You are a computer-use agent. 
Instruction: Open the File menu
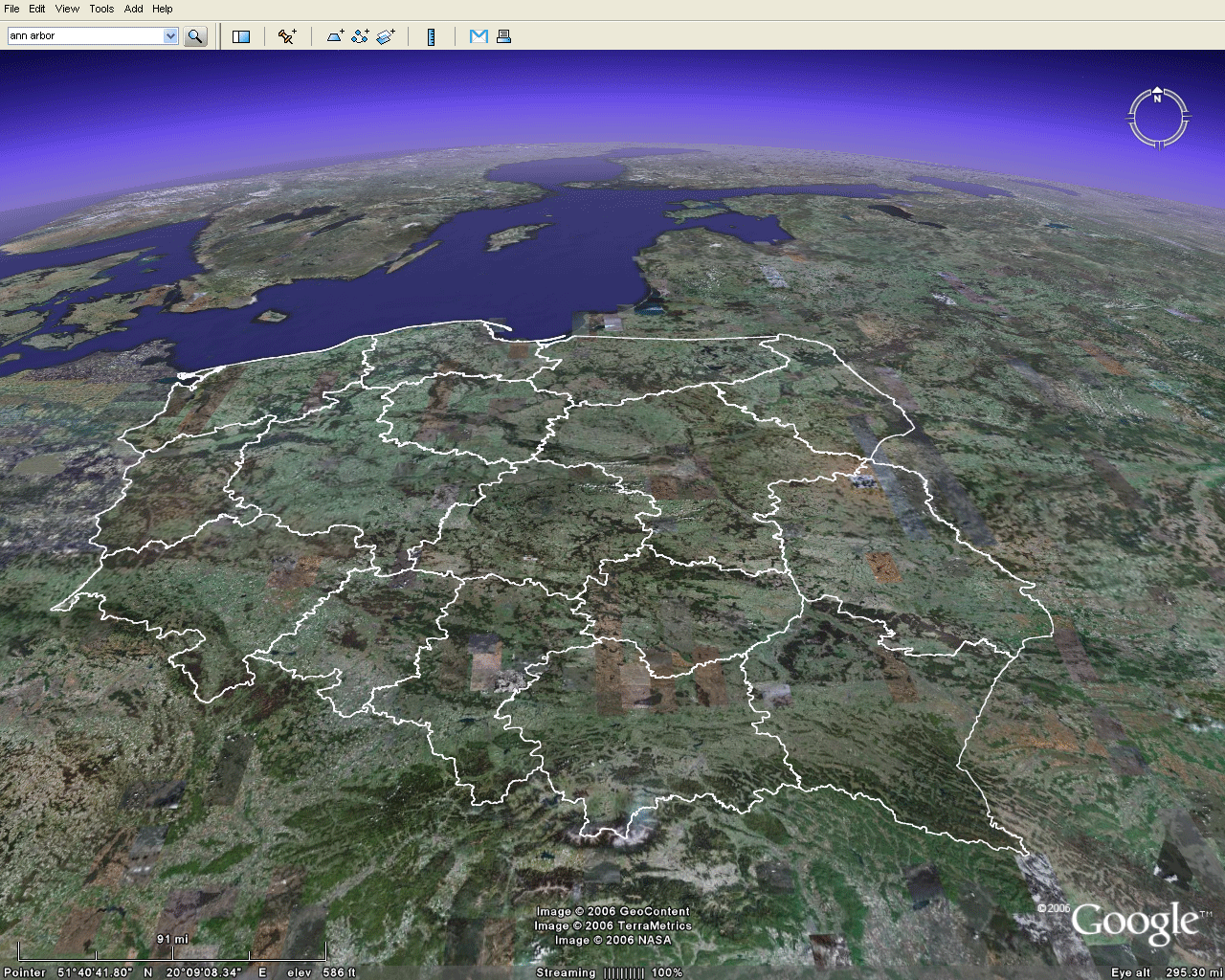pos(11,9)
